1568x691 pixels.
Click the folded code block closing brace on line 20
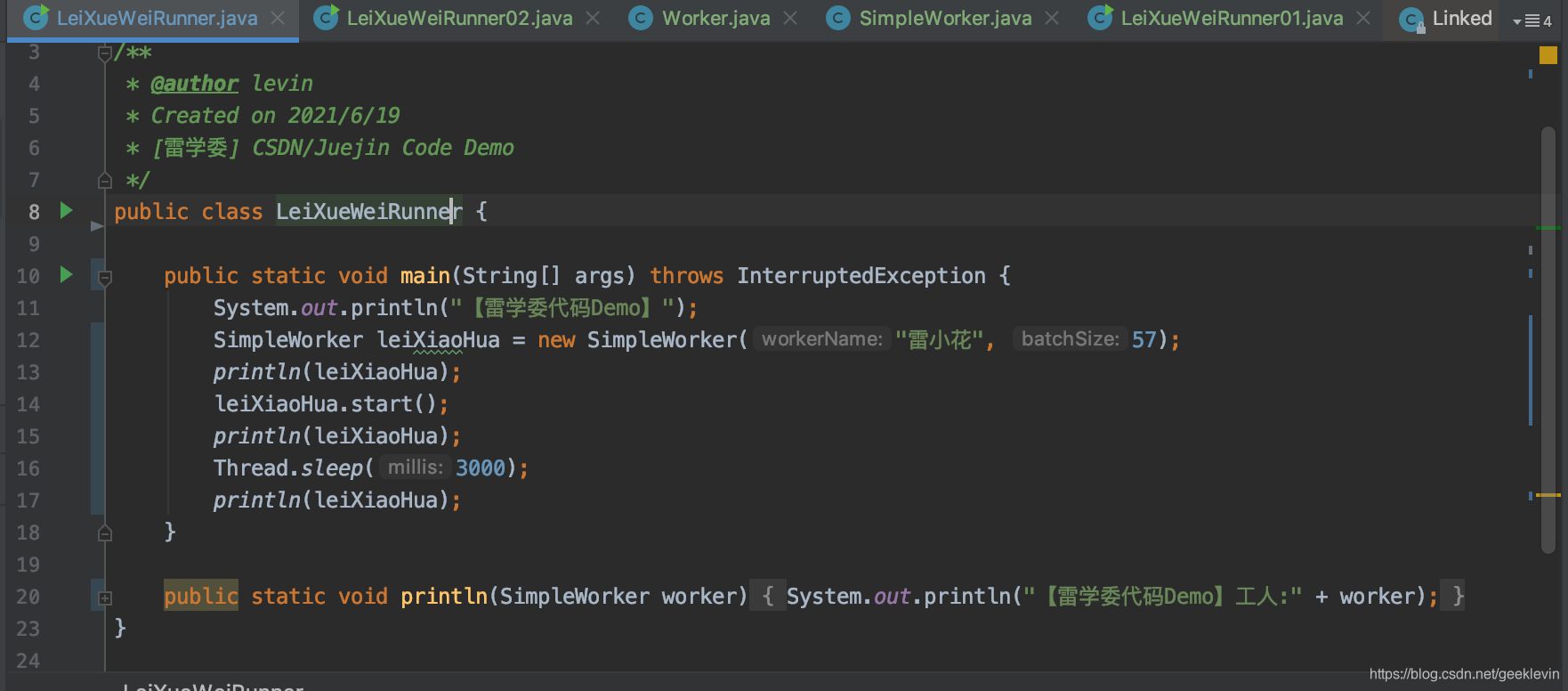tap(1458, 596)
